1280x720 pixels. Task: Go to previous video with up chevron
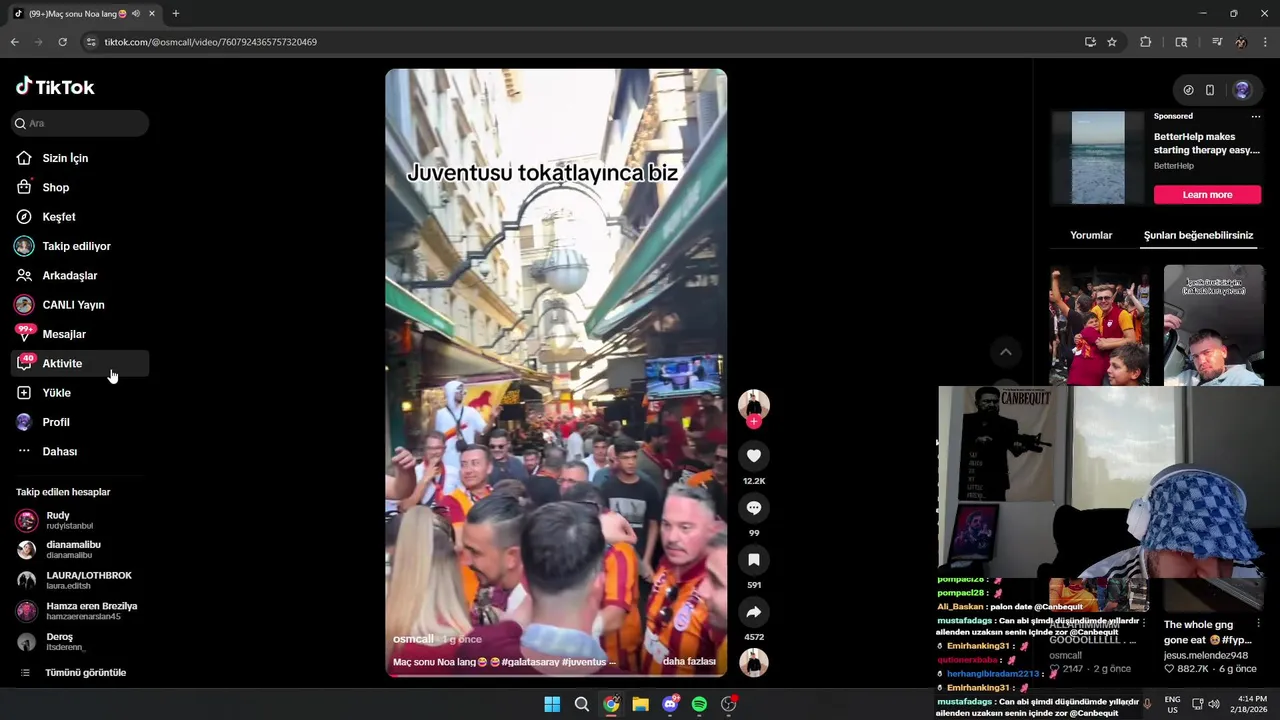click(1006, 352)
